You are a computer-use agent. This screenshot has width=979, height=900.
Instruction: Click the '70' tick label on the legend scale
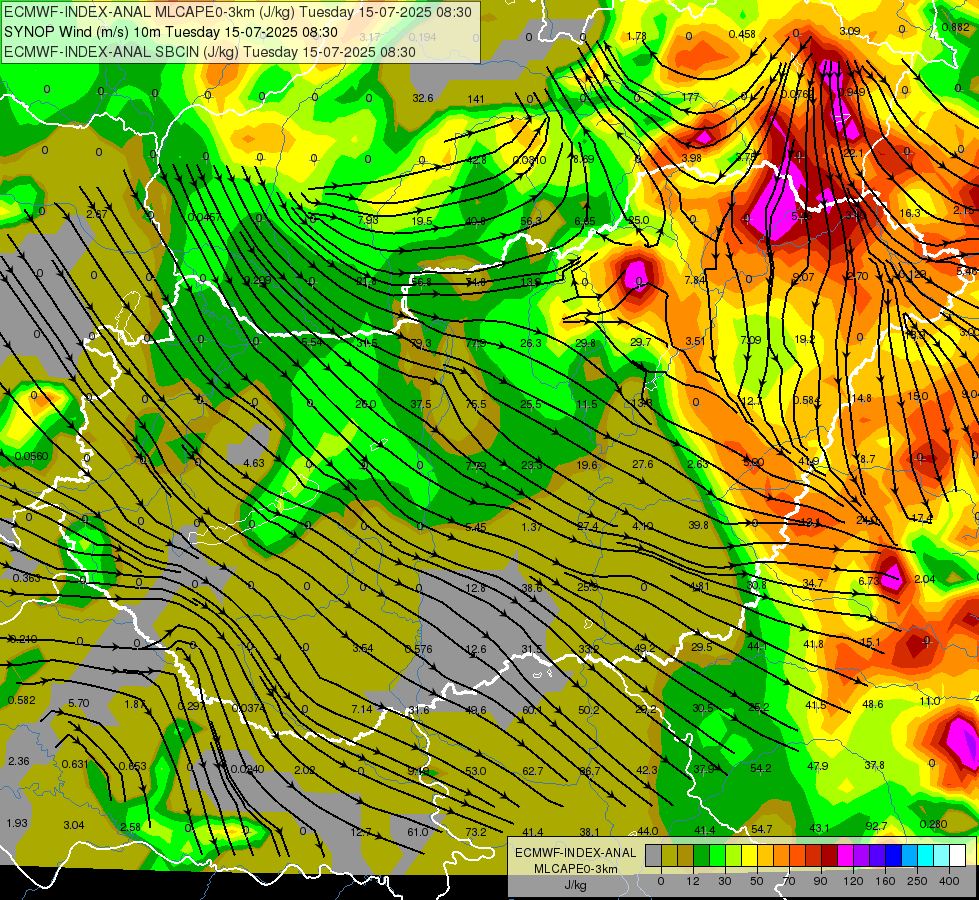tap(789, 881)
